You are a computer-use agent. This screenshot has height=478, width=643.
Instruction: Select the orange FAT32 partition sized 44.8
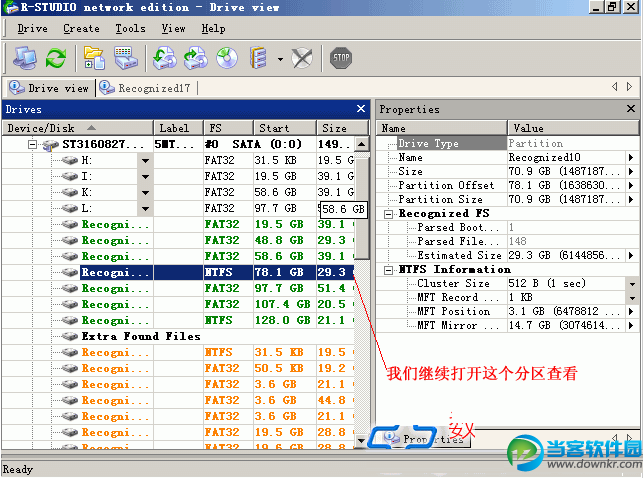(178, 401)
